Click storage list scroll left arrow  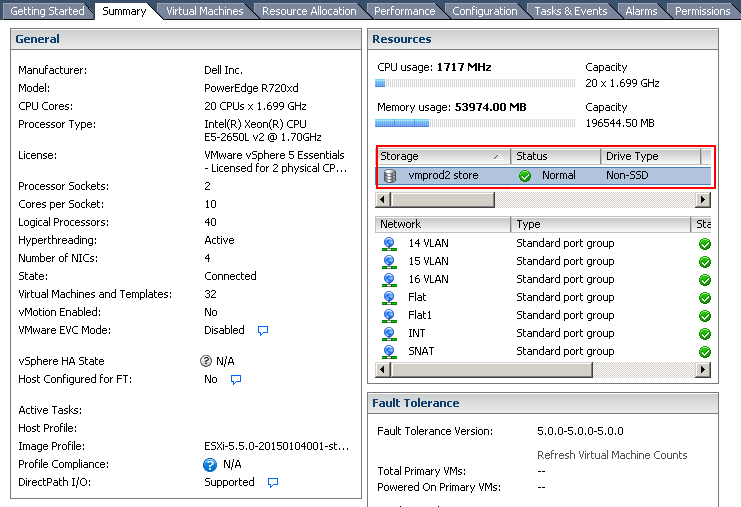pos(383,200)
